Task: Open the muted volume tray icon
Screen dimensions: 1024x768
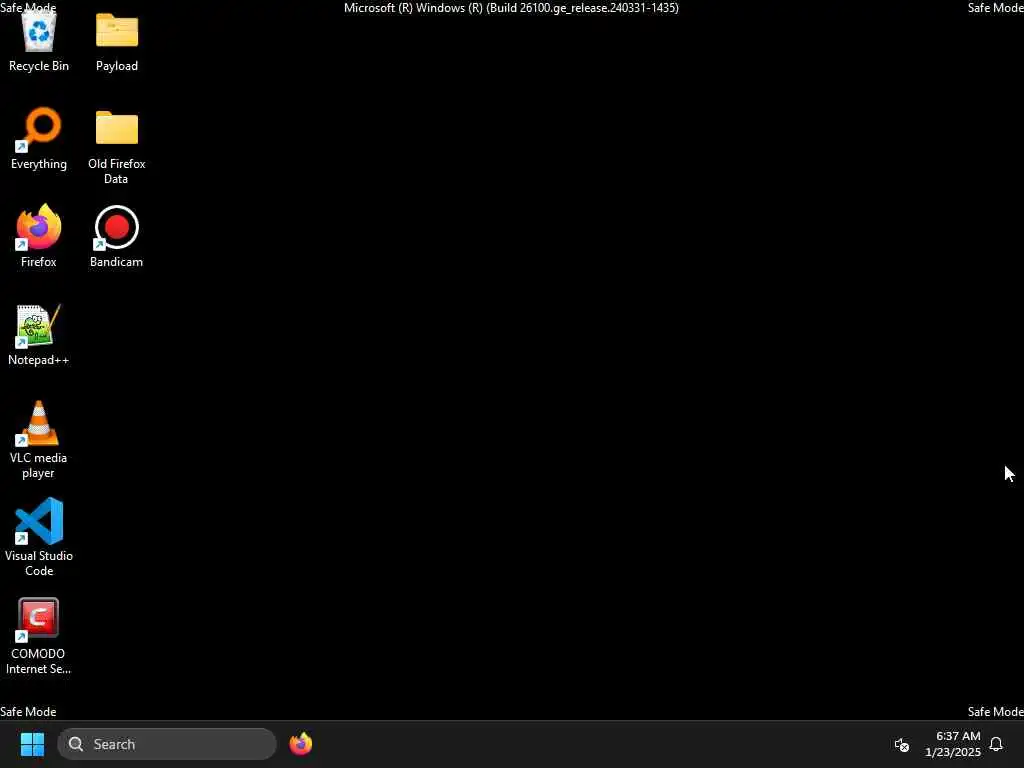Action: pyautogui.click(x=901, y=744)
